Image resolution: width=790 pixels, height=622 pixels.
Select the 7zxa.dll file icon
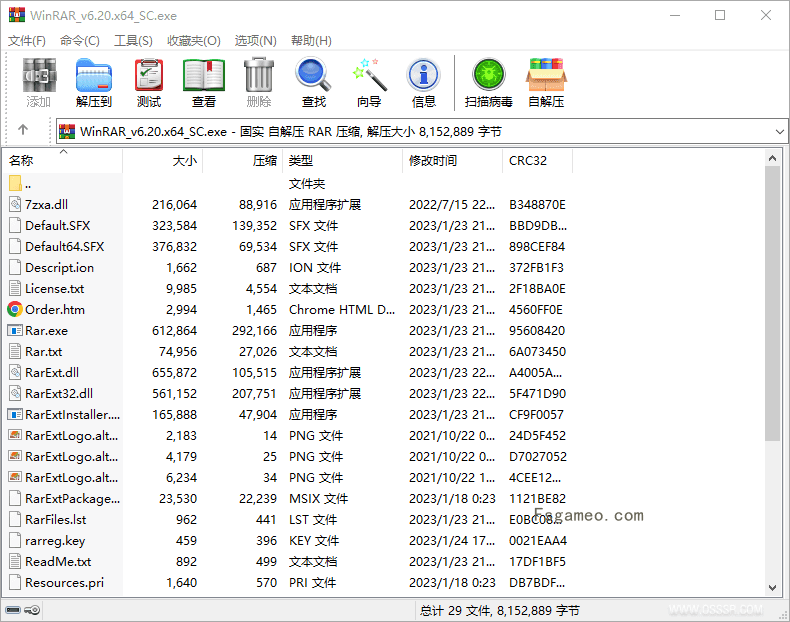point(15,204)
